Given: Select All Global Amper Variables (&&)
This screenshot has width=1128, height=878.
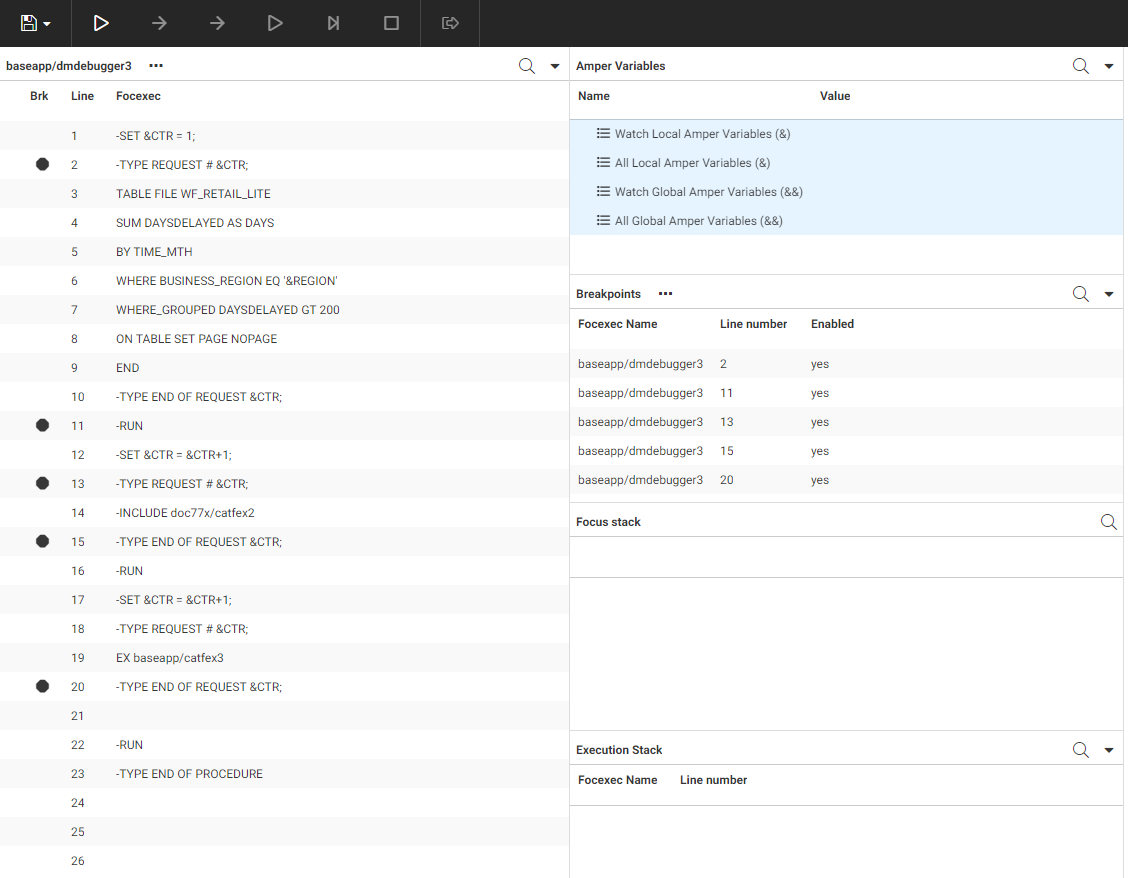Looking at the screenshot, I should click(x=698, y=221).
